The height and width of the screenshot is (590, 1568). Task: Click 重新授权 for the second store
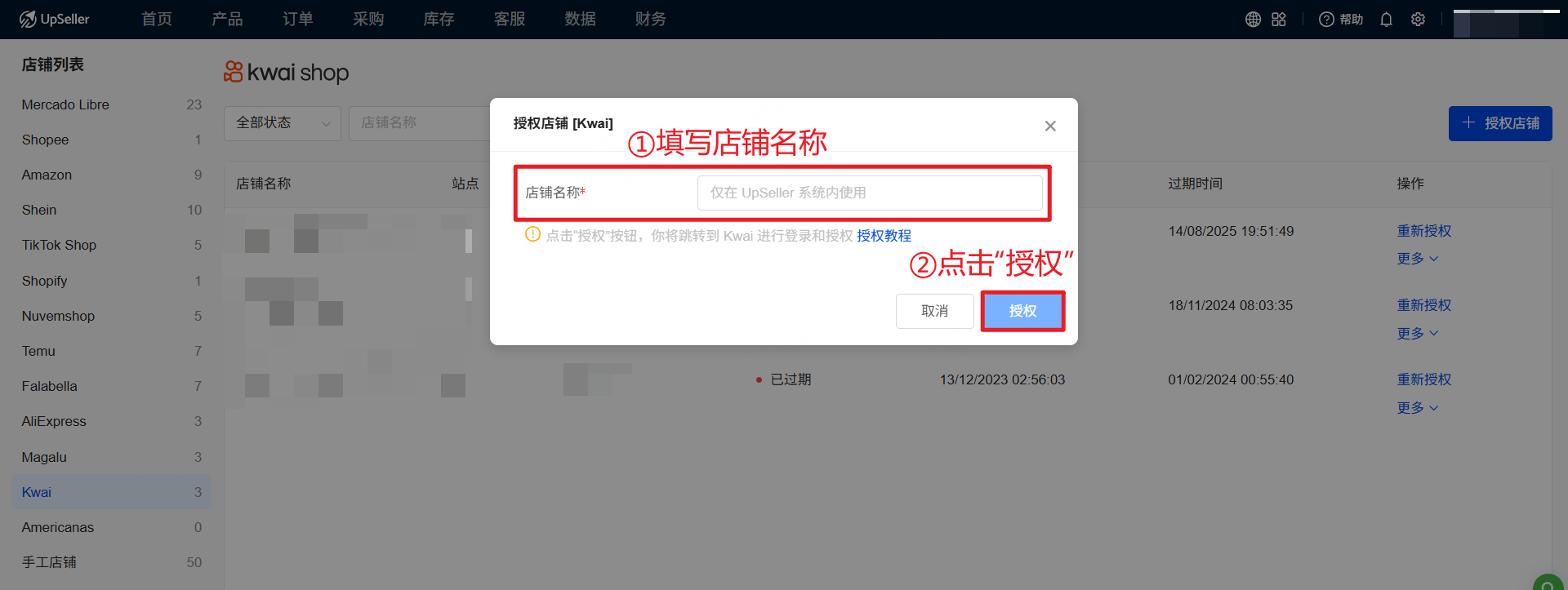coord(1424,305)
